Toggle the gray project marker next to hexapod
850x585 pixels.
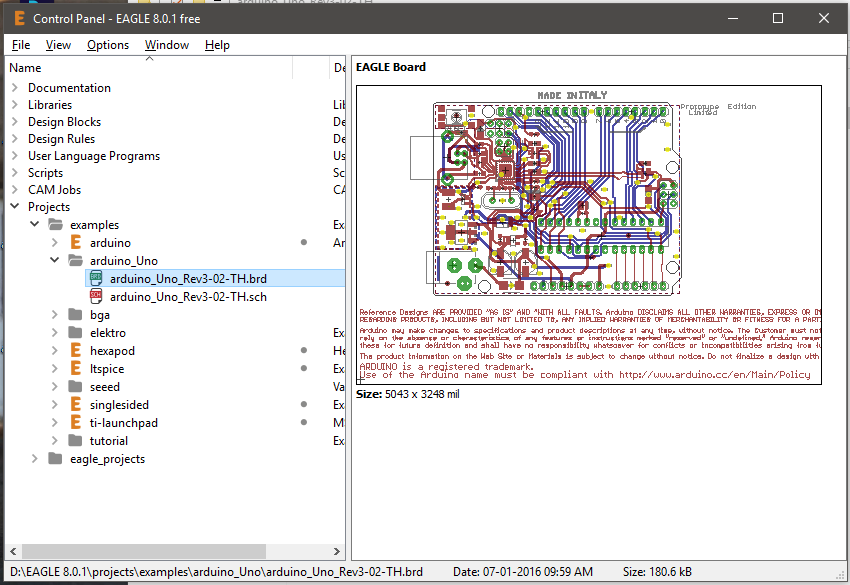303,351
